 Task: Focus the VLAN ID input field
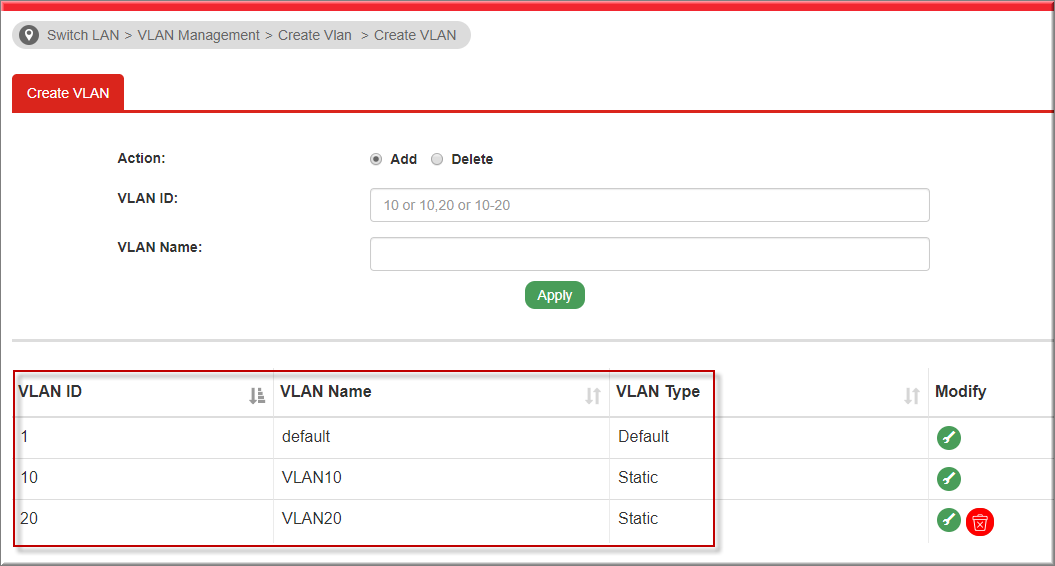(649, 205)
